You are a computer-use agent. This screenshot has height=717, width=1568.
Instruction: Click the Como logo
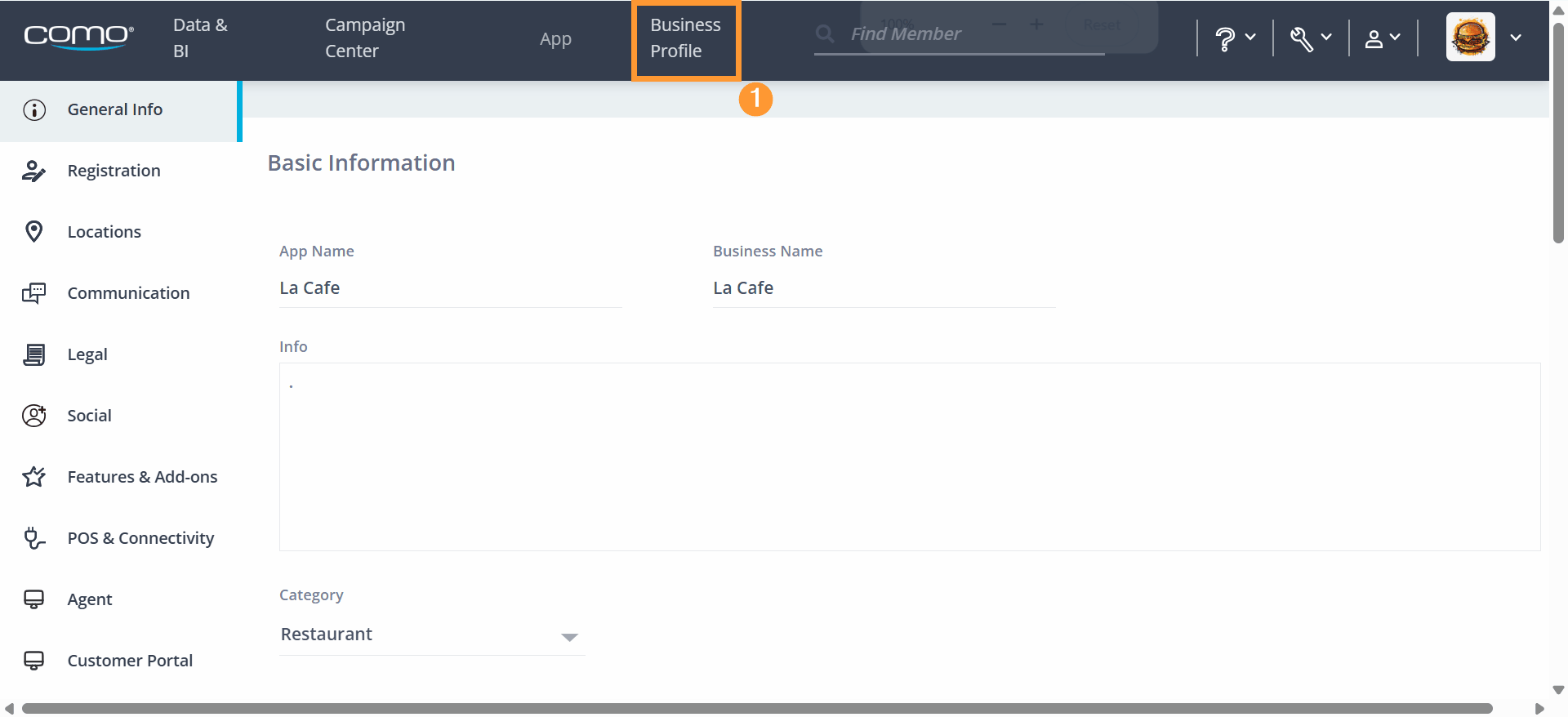pyautogui.click(x=78, y=38)
